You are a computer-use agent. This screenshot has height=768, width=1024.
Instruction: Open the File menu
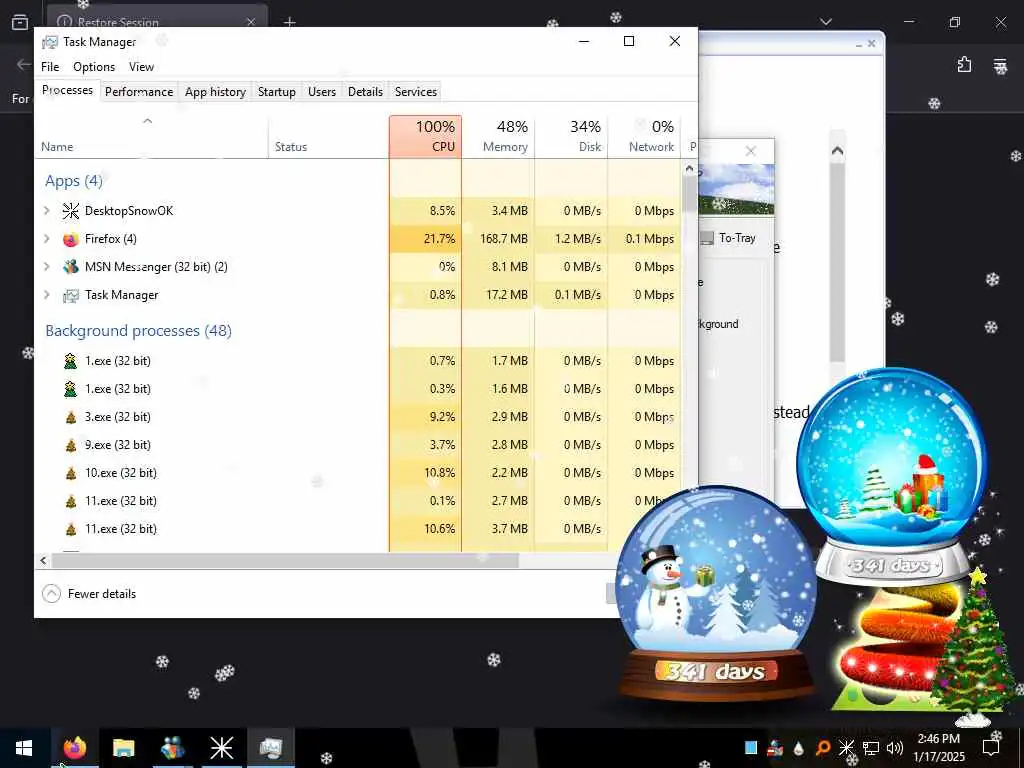pos(50,67)
